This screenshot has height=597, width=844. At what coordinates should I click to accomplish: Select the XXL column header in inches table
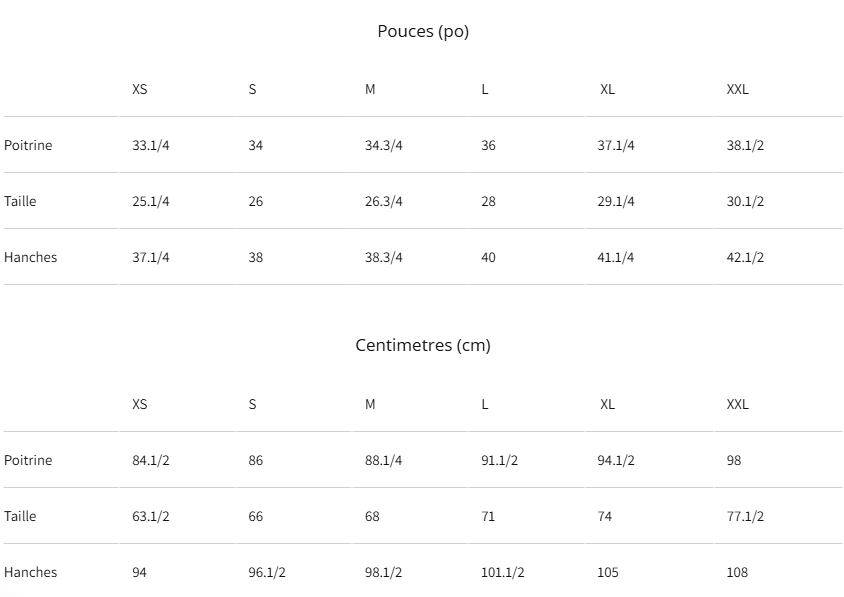point(737,89)
